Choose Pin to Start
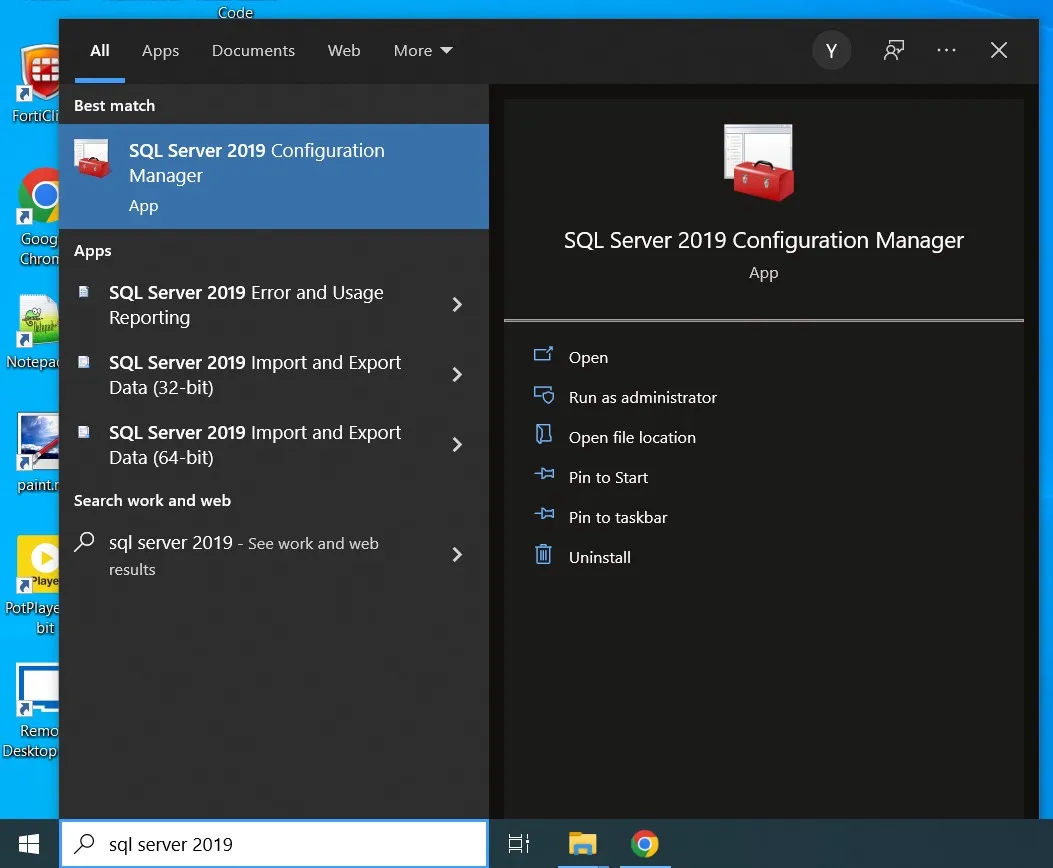This screenshot has height=868, width=1053. click(x=608, y=477)
